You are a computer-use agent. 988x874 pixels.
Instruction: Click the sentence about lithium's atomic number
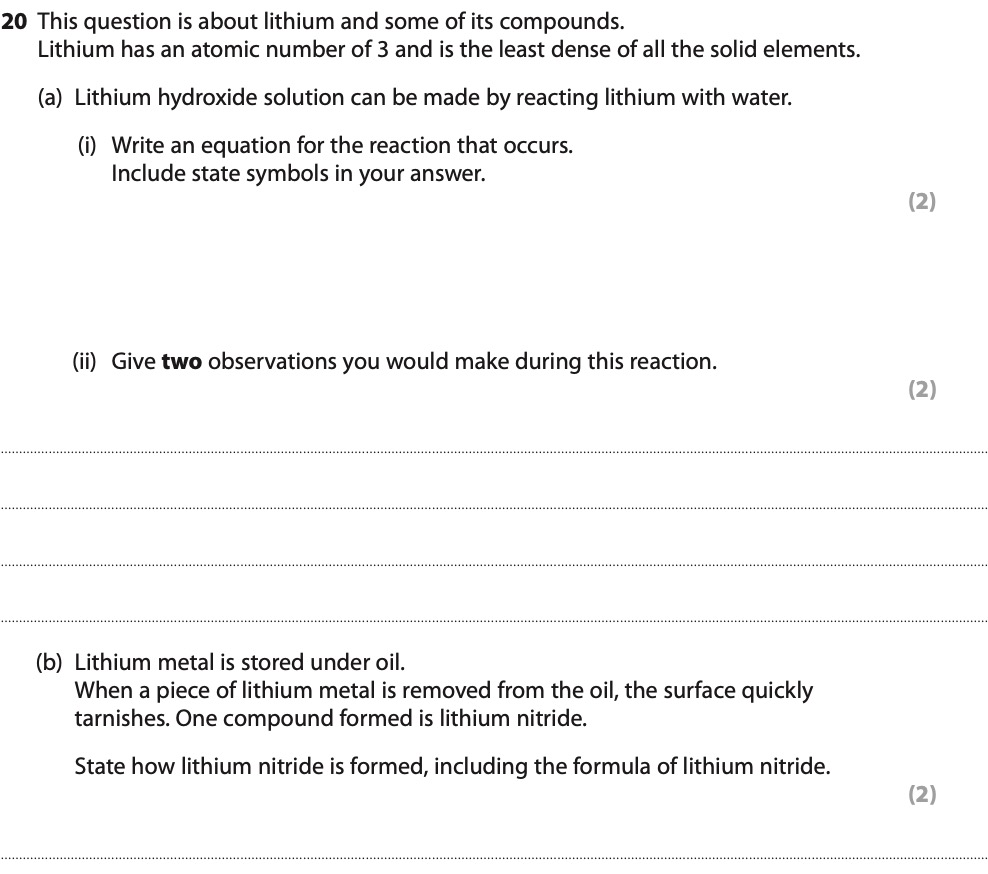[x=448, y=49]
